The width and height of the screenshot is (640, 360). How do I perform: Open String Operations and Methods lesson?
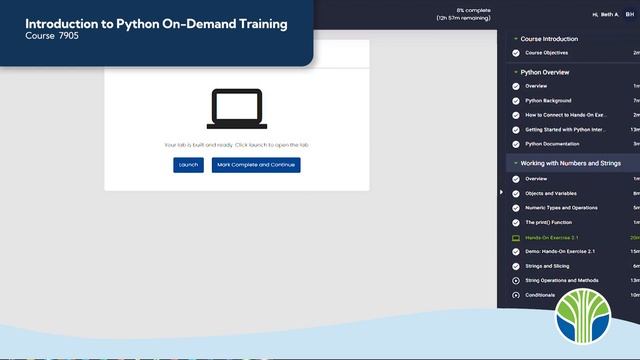pyautogui.click(x=562, y=280)
